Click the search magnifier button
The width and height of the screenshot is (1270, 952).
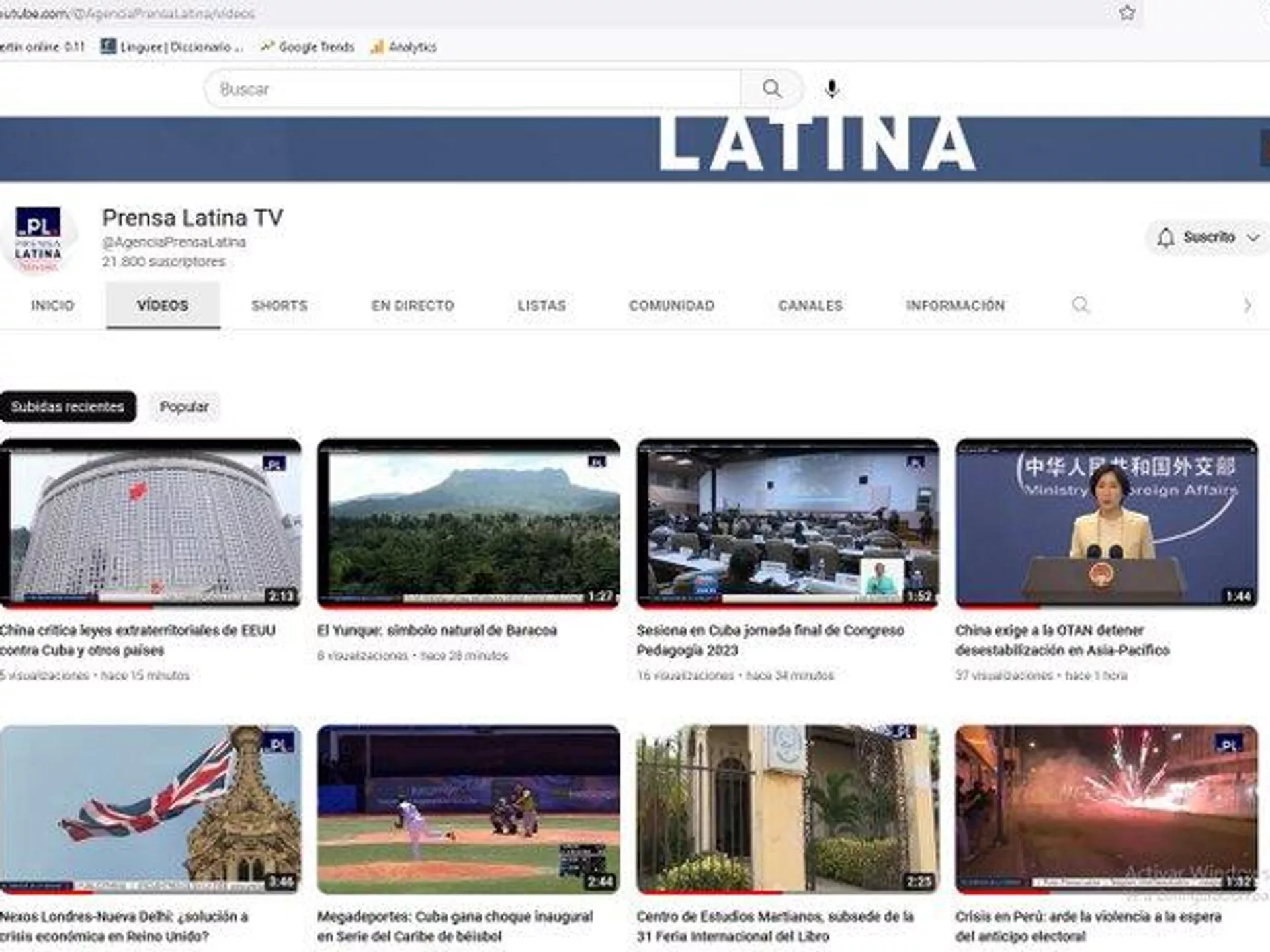(x=771, y=89)
